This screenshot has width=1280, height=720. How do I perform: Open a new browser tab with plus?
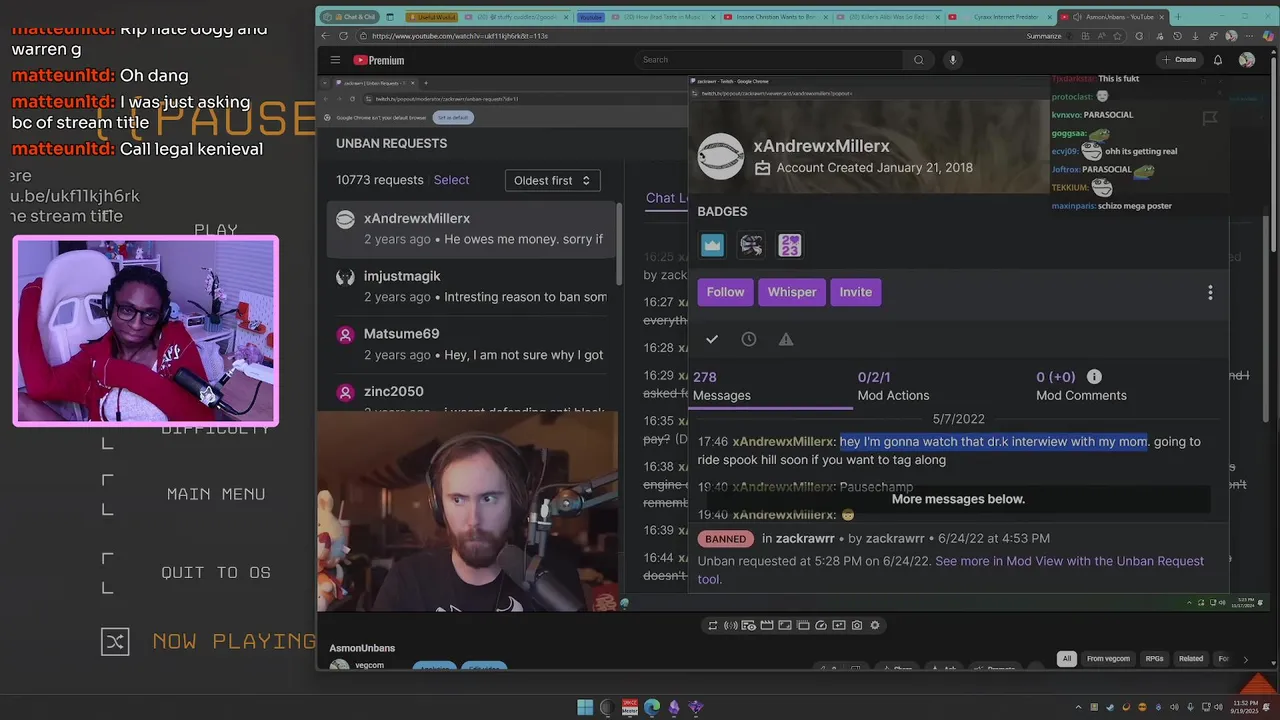coord(1177,17)
